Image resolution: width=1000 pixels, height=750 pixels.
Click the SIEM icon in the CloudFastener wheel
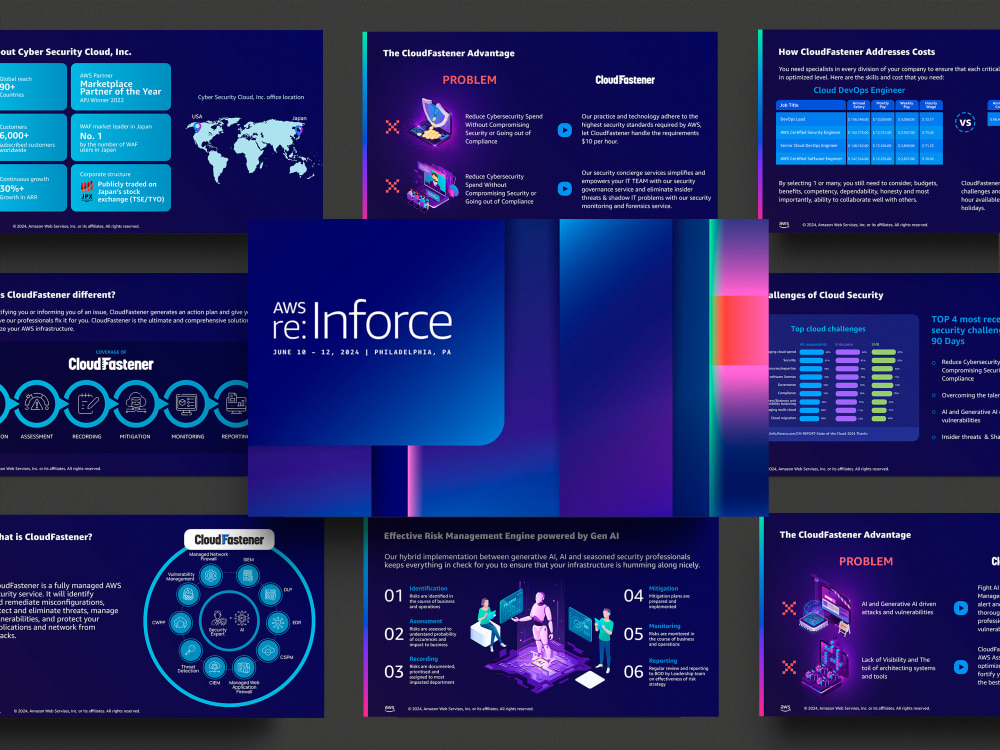pyautogui.click(x=248, y=576)
